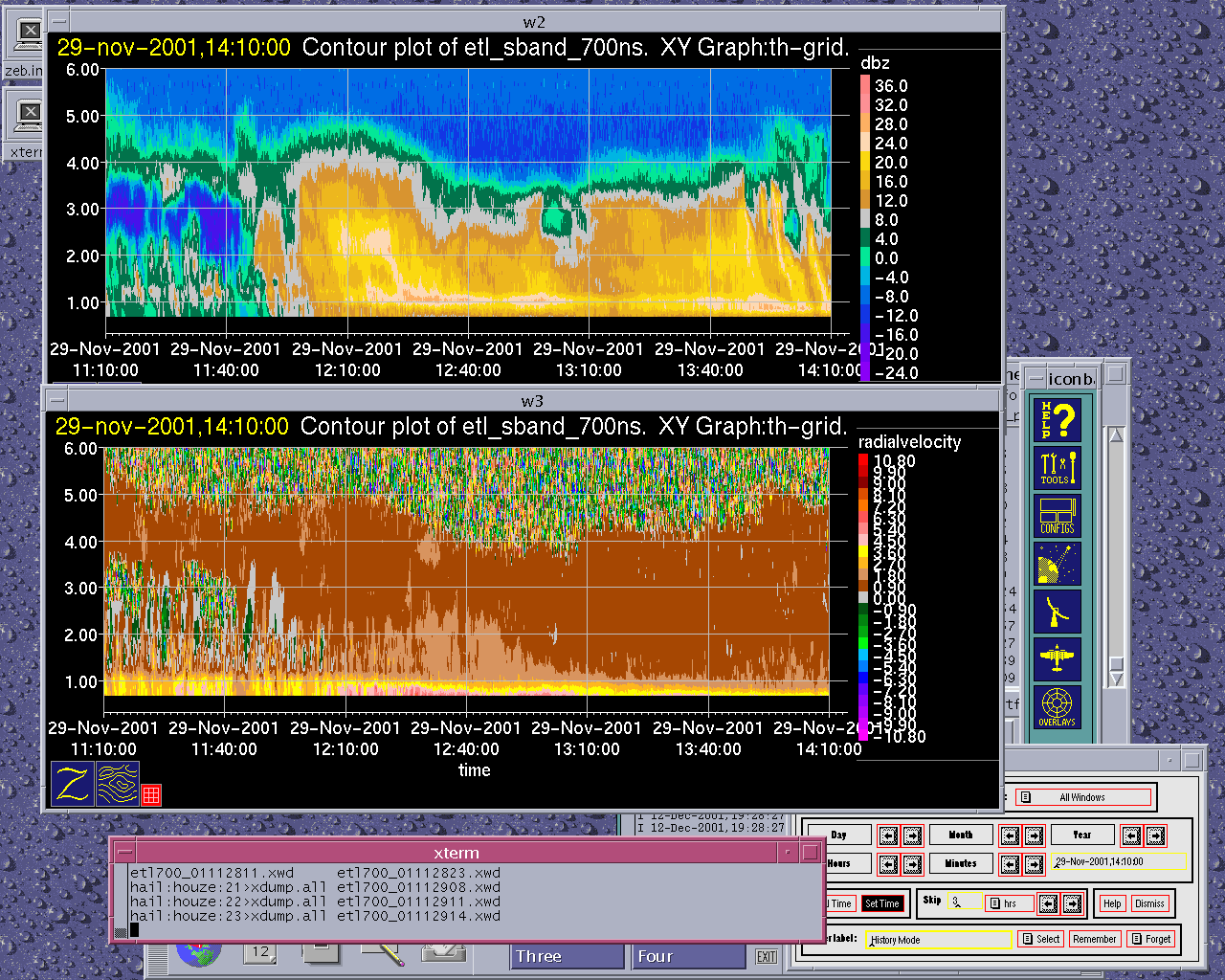Click the History Mode label text field

pos(937,940)
